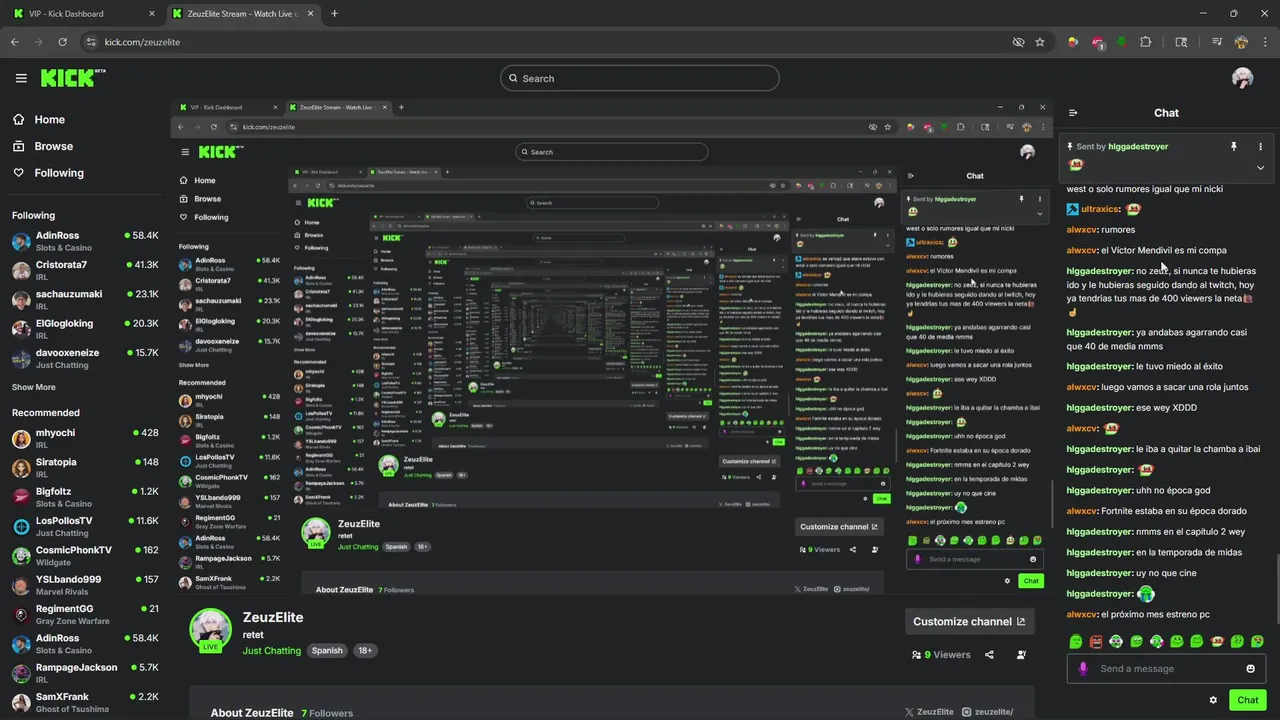Viewport: 1280px width, 720px height.
Task: Open RampageJackson recommended channel
Action: [x=85, y=673]
